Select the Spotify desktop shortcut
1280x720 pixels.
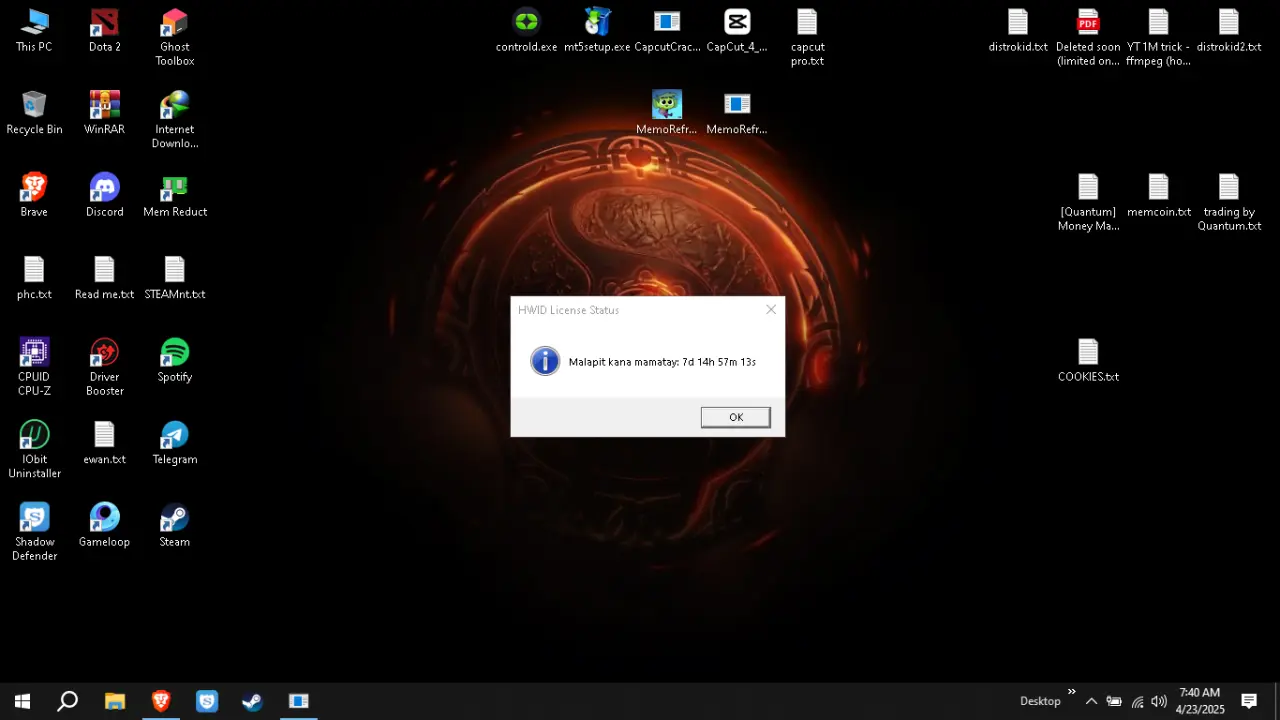point(174,360)
